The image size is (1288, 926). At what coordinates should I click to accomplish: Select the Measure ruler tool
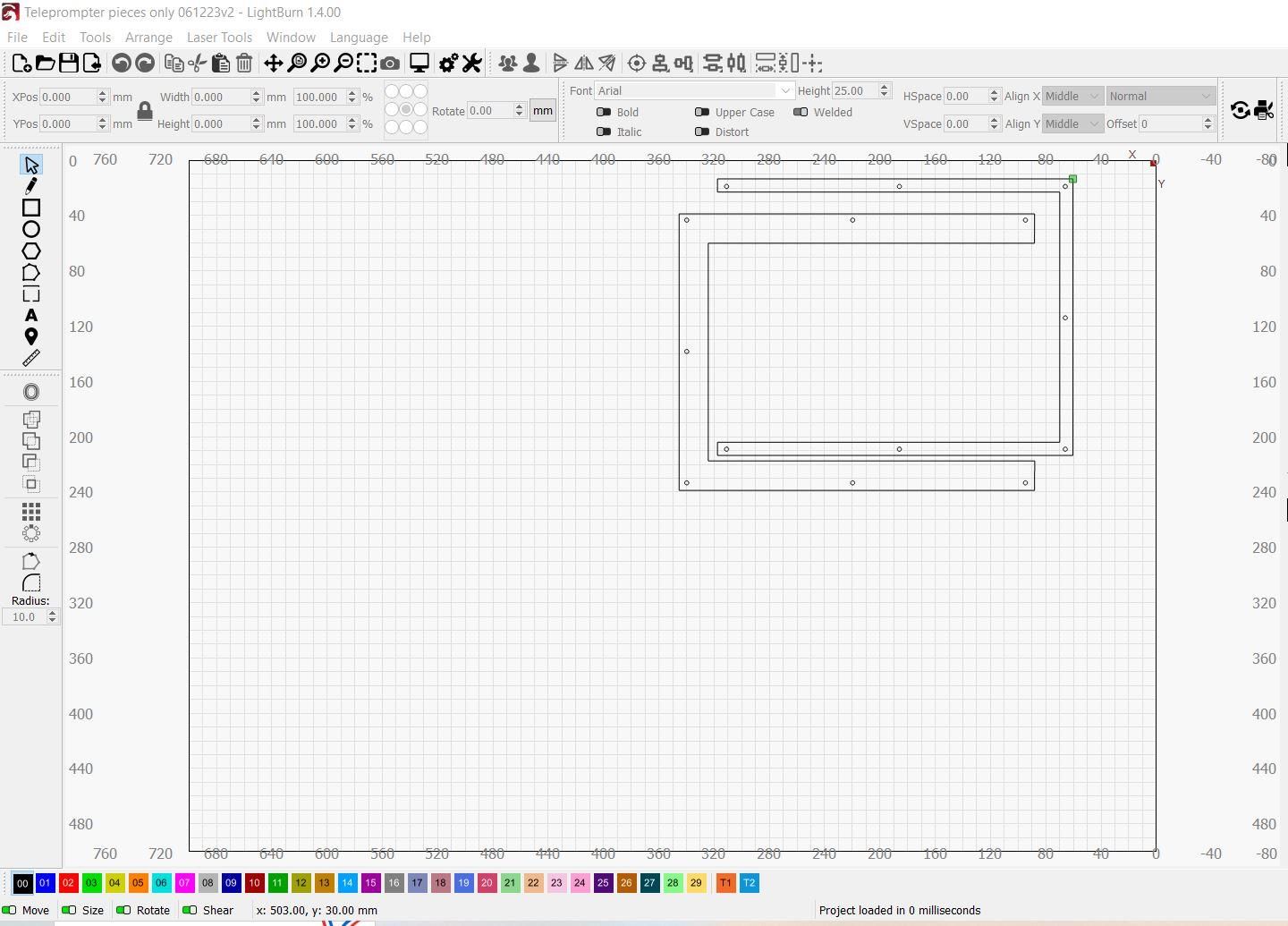[31, 358]
